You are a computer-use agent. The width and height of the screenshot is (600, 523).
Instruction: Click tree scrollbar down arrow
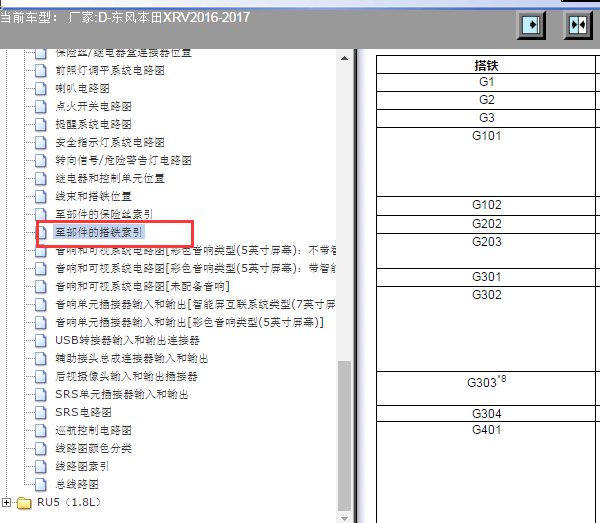click(344, 518)
